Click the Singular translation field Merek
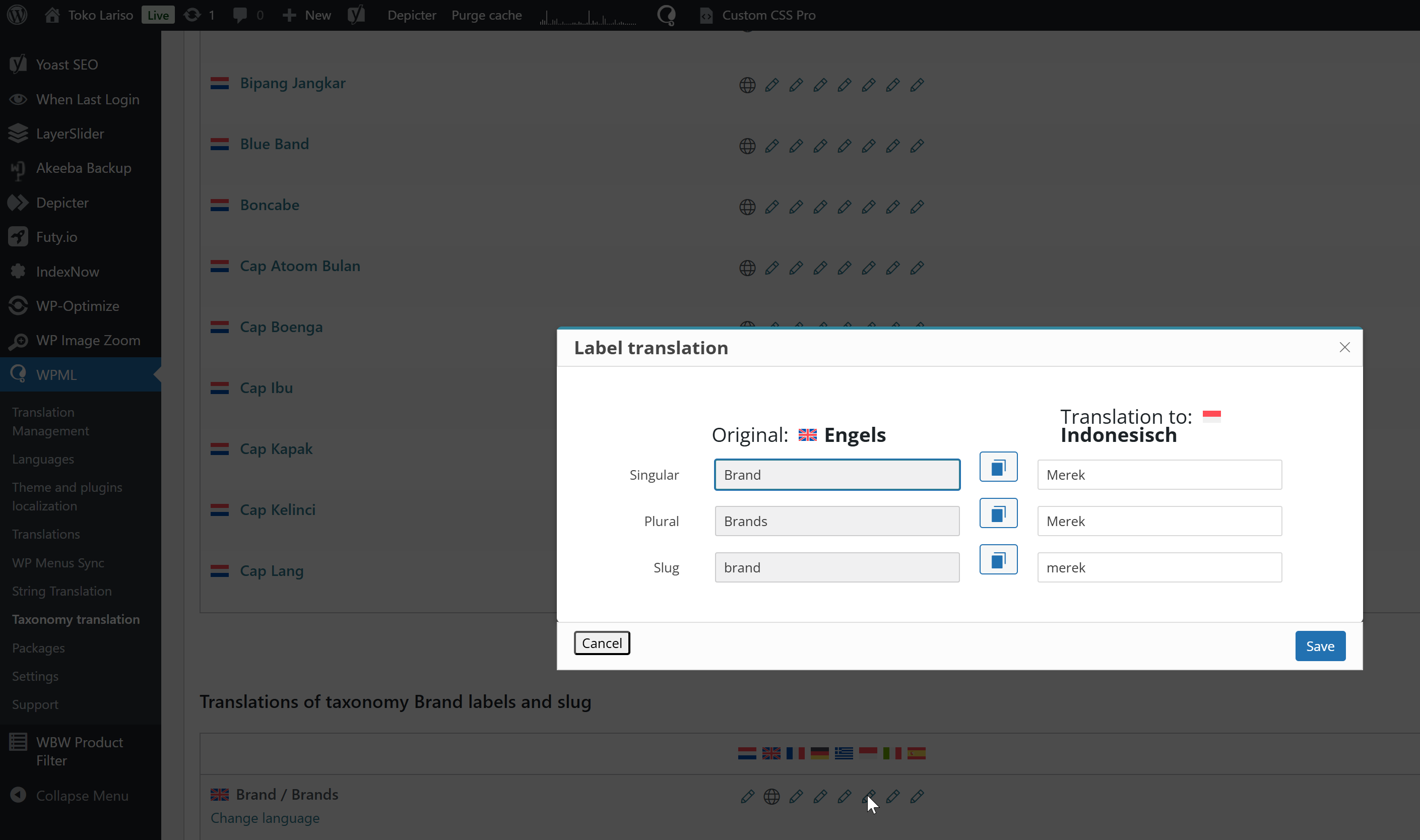1420x840 pixels. (x=1159, y=475)
